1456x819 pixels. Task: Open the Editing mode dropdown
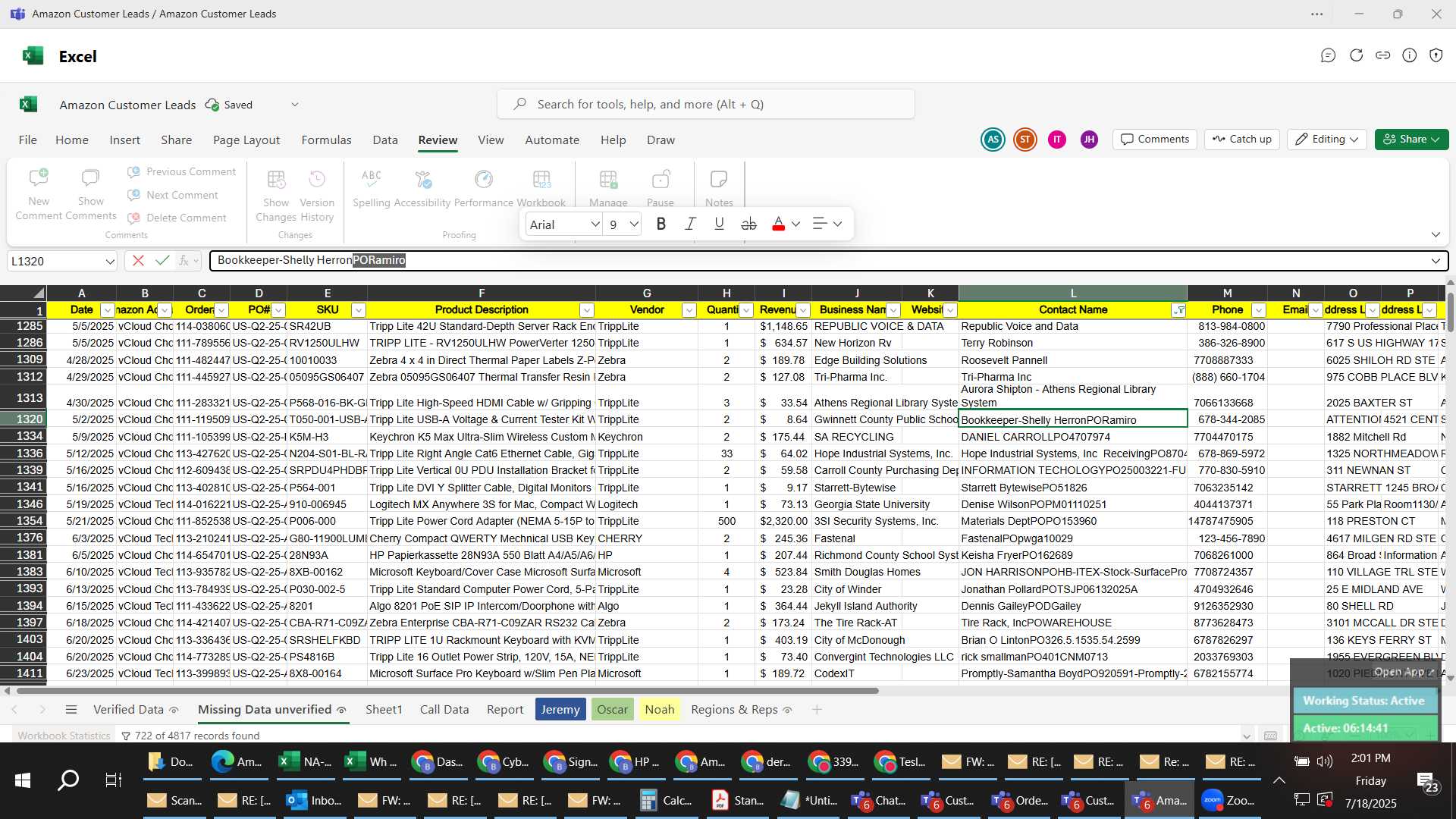[x=1327, y=139]
